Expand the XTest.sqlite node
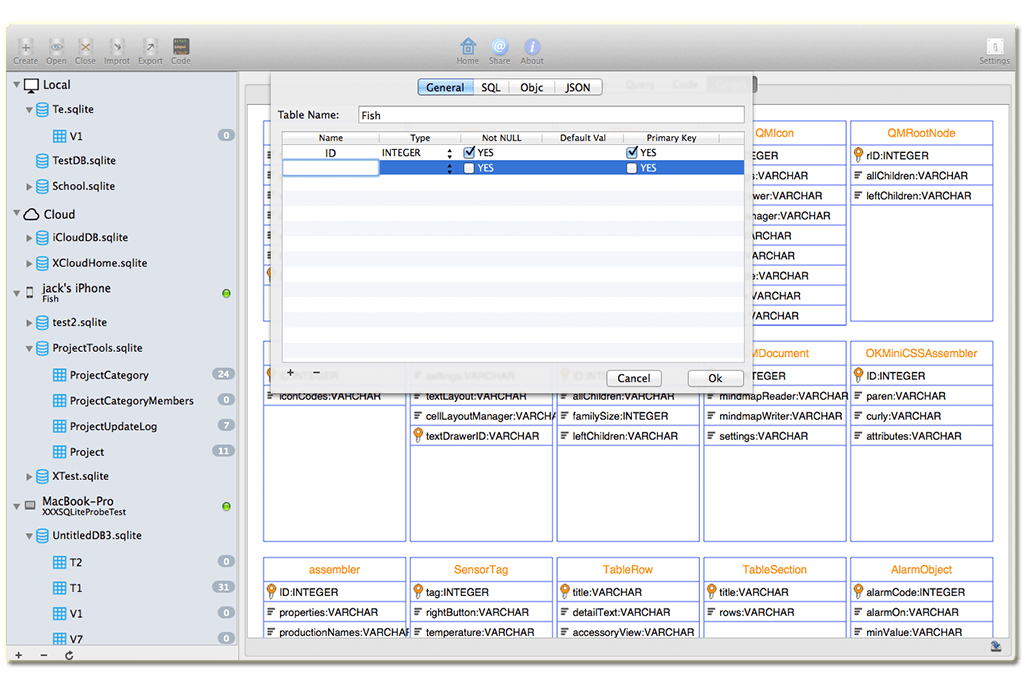This screenshot has height=683, width=1024. tap(29, 477)
